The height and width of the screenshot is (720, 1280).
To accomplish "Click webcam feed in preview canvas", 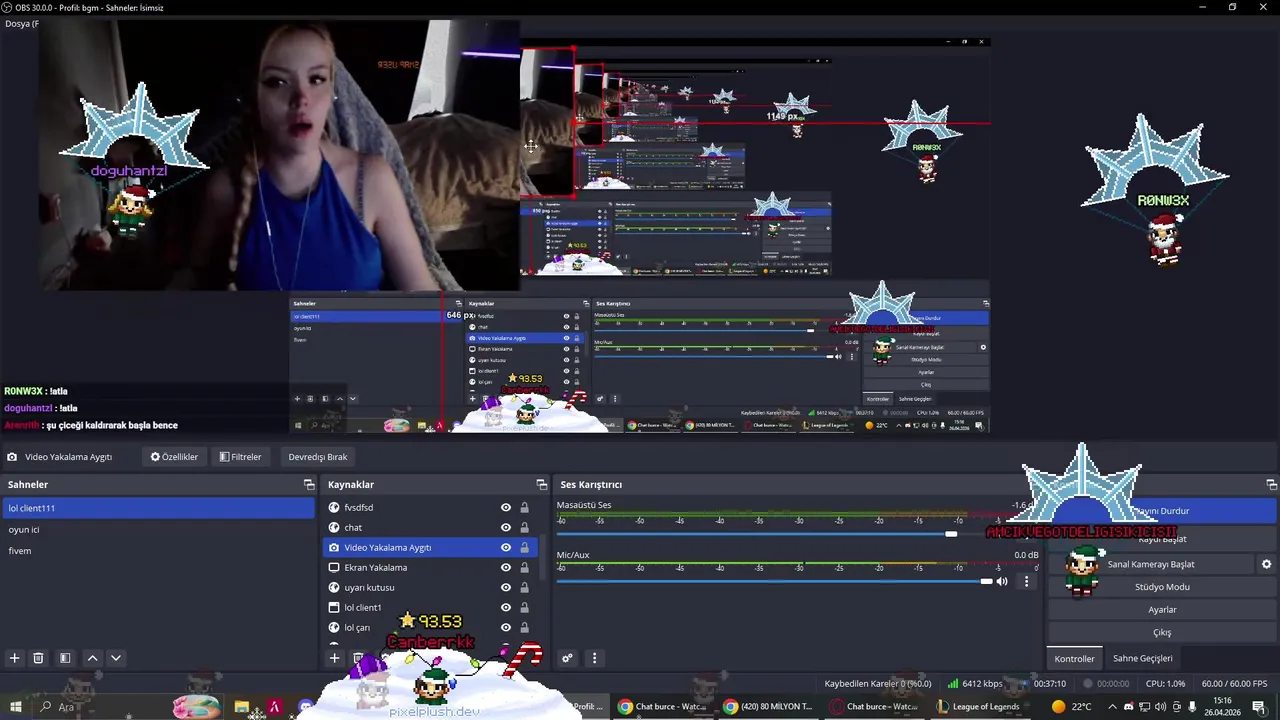I will pyautogui.click(x=280, y=155).
